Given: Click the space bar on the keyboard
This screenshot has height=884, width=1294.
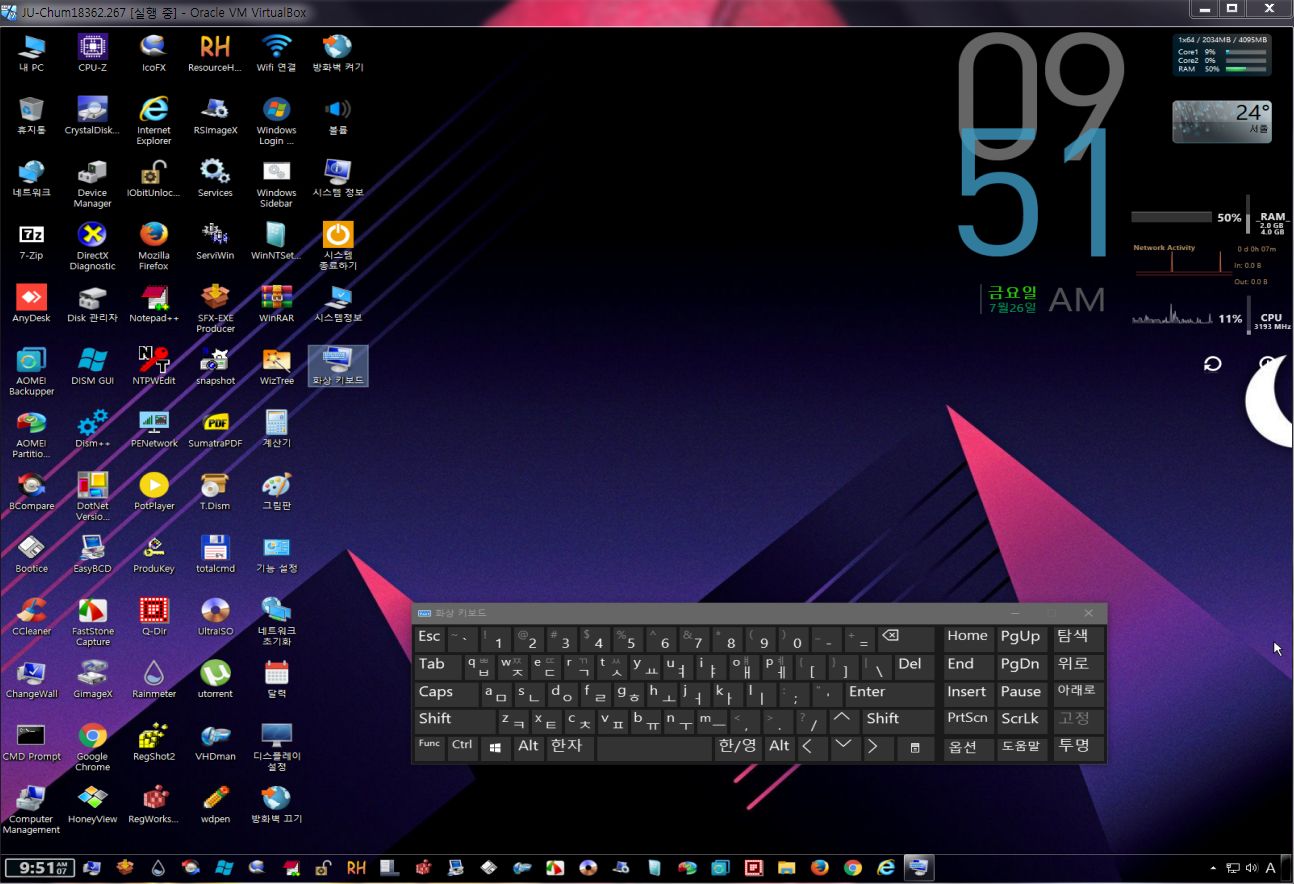Looking at the screenshot, I should (654, 747).
